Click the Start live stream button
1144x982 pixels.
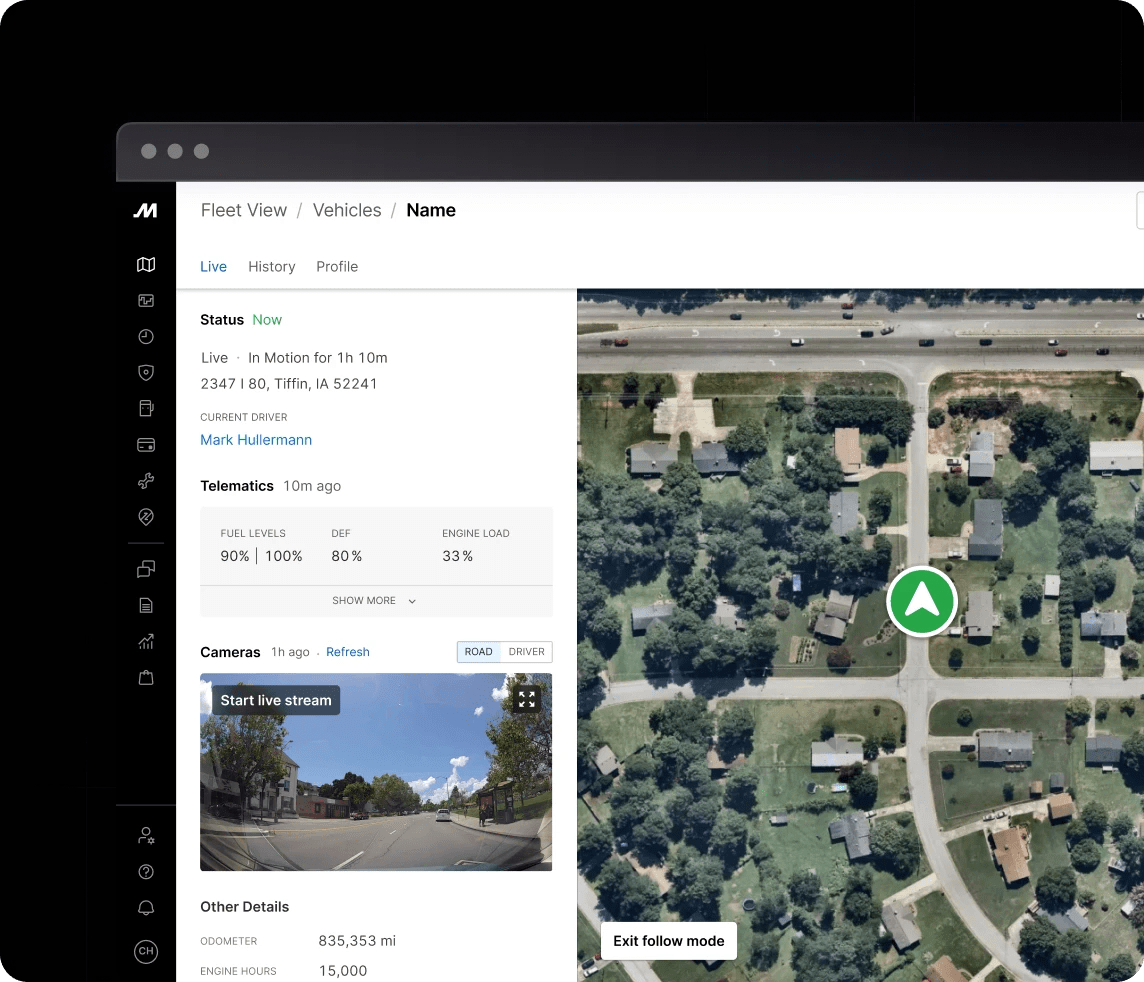(x=276, y=700)
